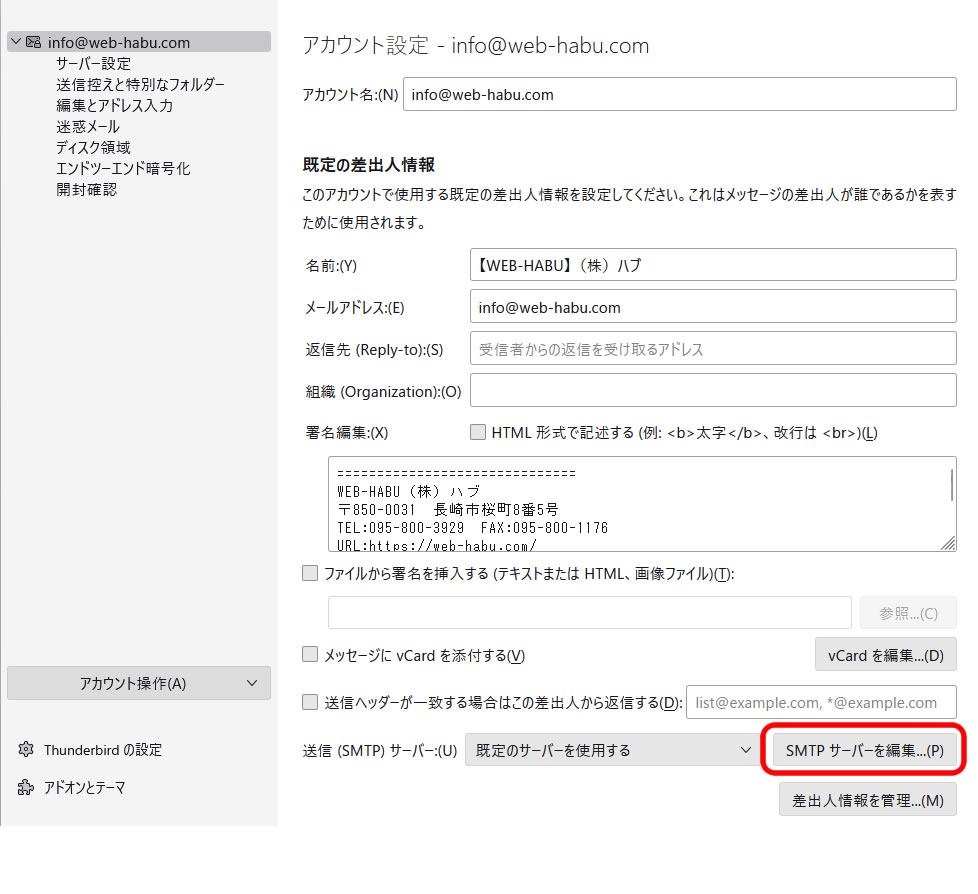Enable HTML 形式で記述する checkbox

click(478, 433)
